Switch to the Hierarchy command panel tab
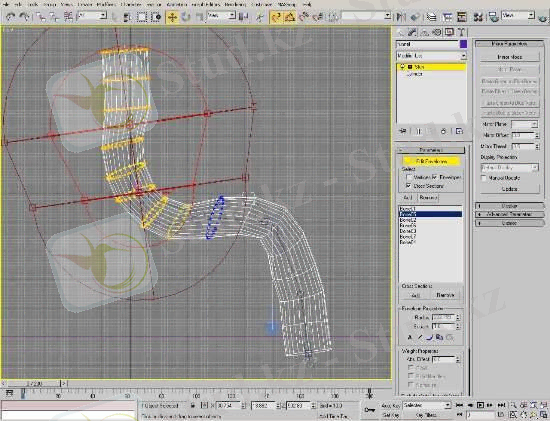This screenshot has width=550, height=421. 425,33
